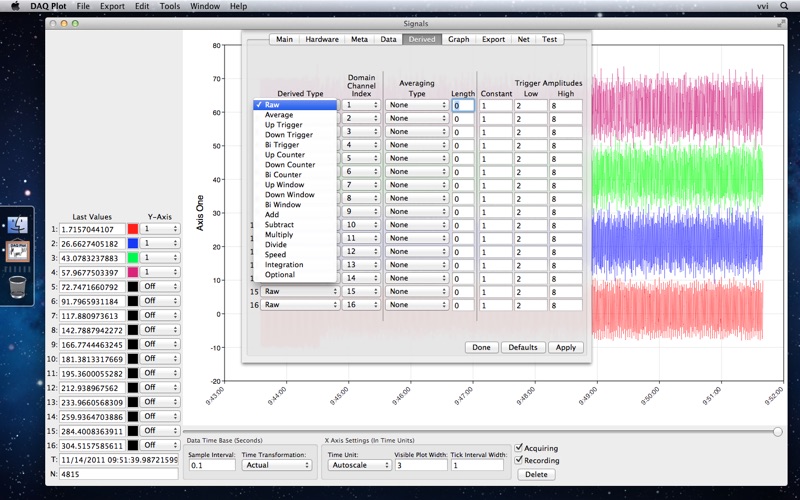Click the plot time slider knob
Image resolution: width=800 pixels, height=500 pixels.
pyautogui.click(x=778, y=432)
